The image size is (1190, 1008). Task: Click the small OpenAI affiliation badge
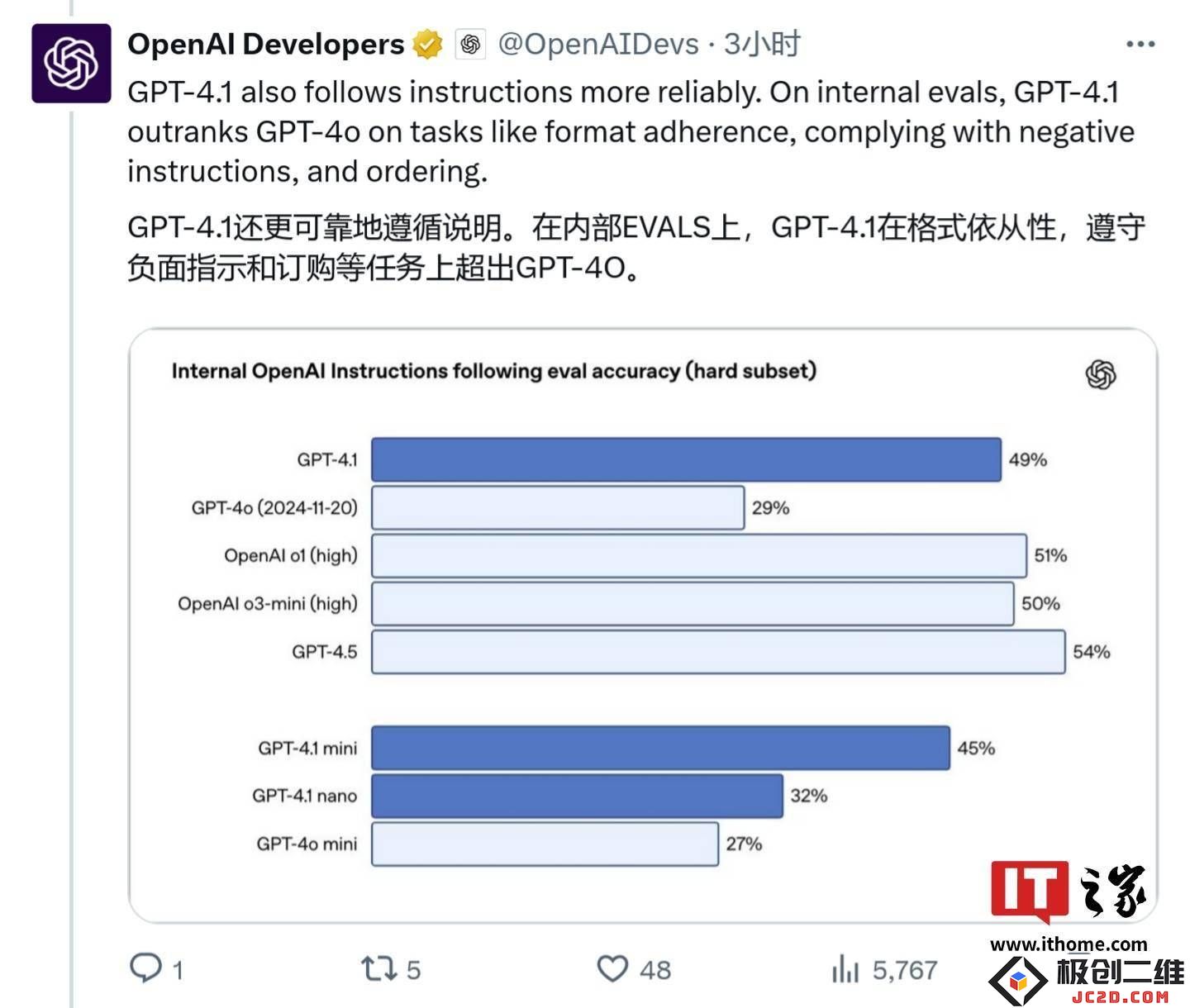pos(470,44)
